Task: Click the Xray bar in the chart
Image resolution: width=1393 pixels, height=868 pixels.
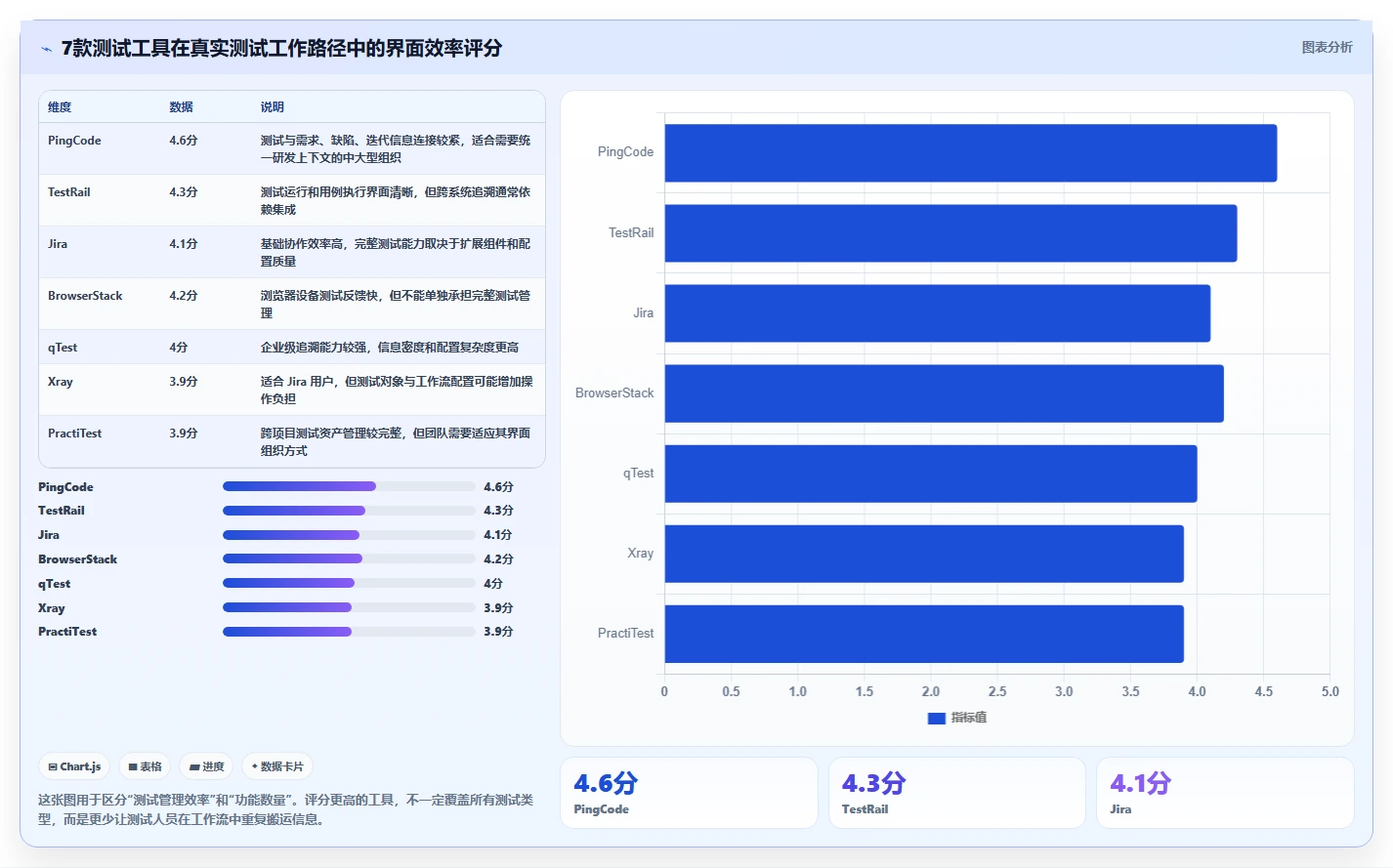Action: [x=924, y=554]
